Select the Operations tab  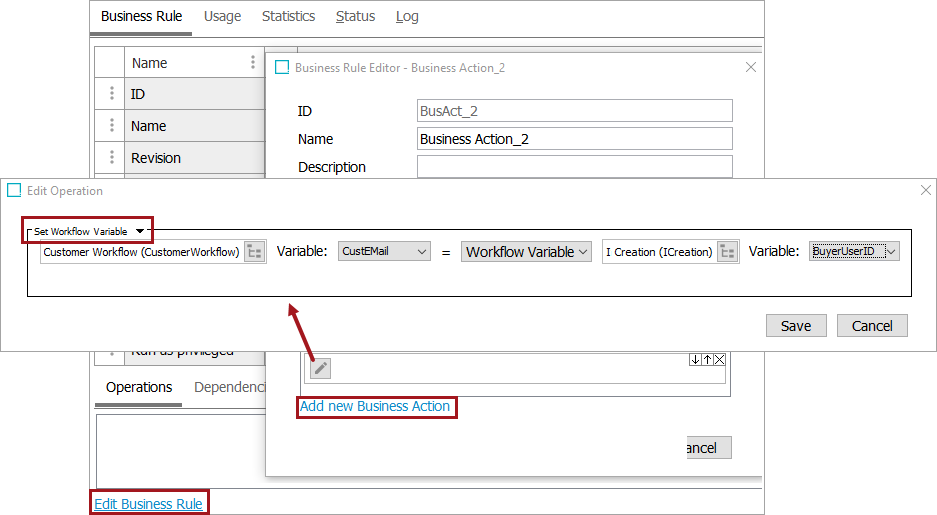(x=139, y=387)
